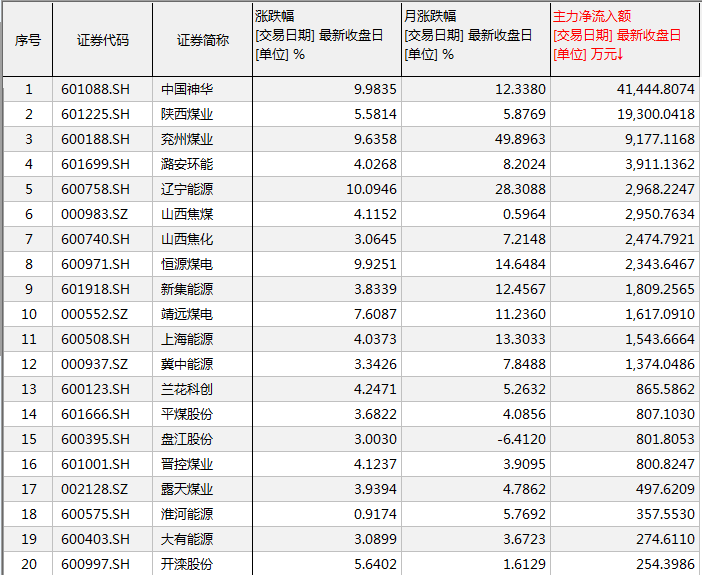Click stock code 601001.SH
Screen dimensions: 702x575
(x=95, y=464)
